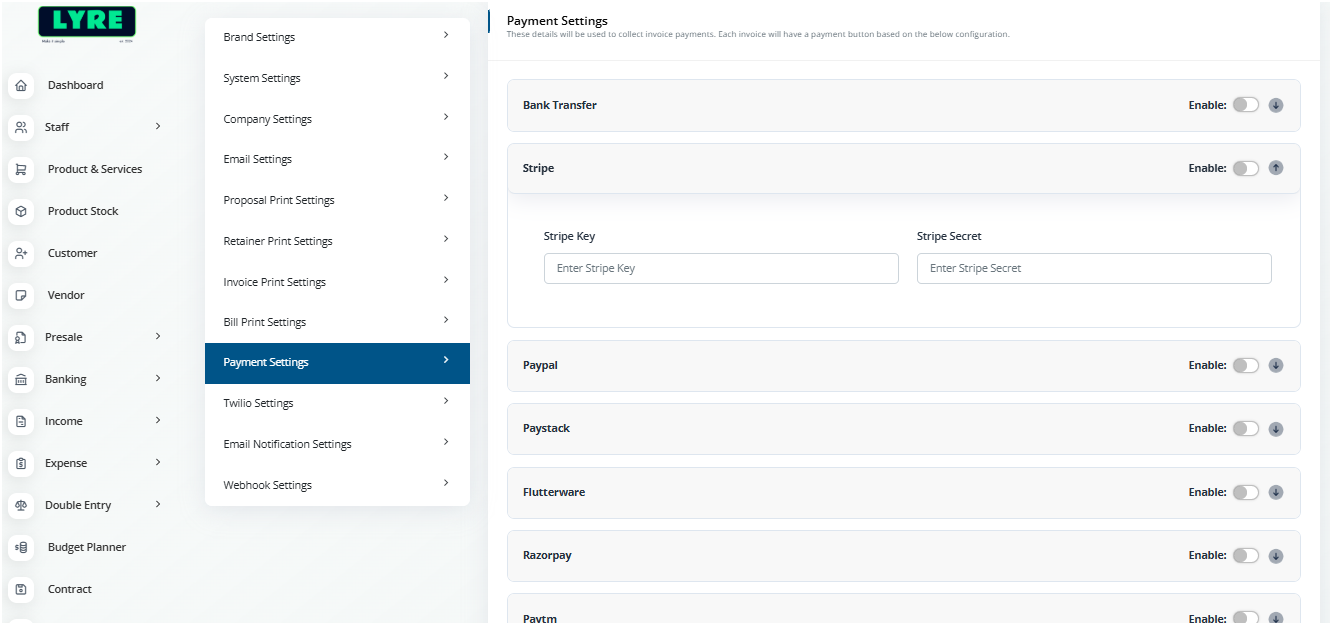
Task: Focus the Stripe Secret input field
Action: (x=1094, y=268)
